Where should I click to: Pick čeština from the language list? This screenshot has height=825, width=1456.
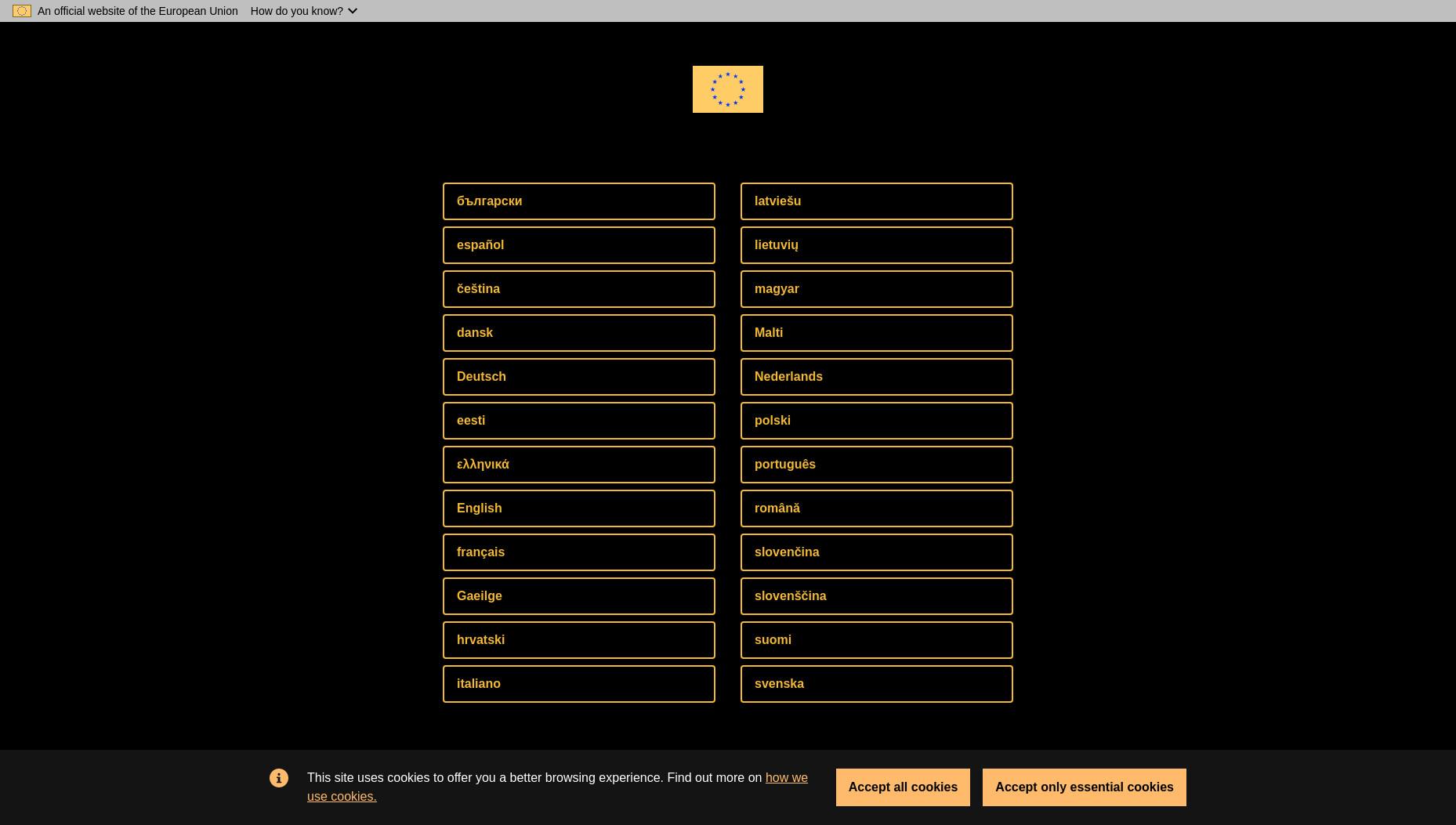[579, 289]
